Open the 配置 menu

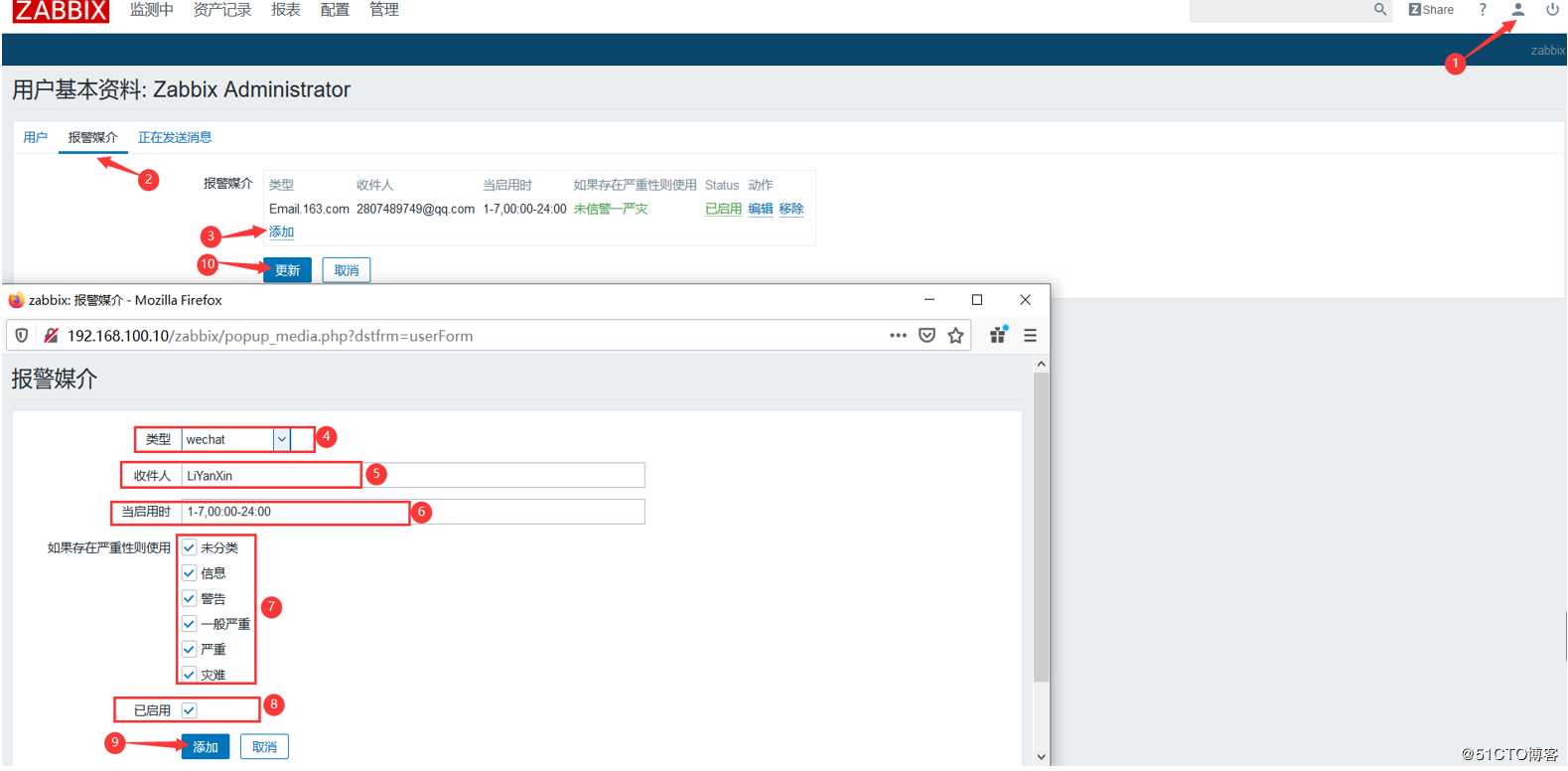coord(335,10)
